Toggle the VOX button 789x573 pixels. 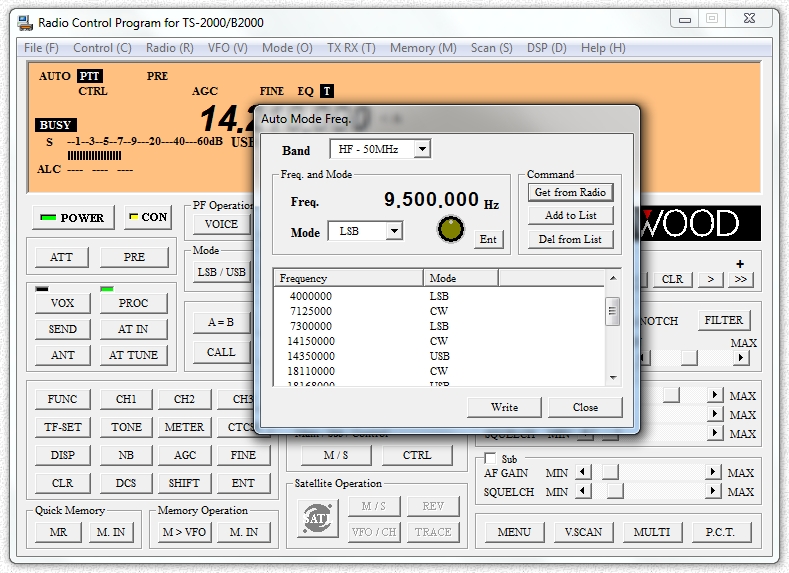pos(62,303)
